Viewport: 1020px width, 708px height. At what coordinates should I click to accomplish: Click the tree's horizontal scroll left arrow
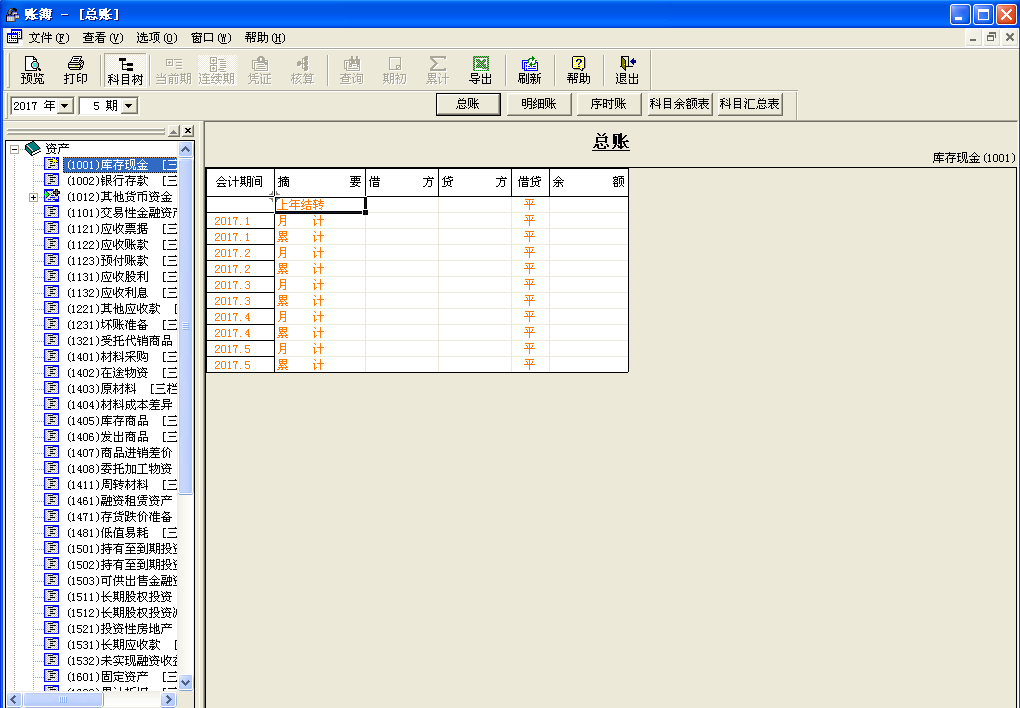click(14, 700)
